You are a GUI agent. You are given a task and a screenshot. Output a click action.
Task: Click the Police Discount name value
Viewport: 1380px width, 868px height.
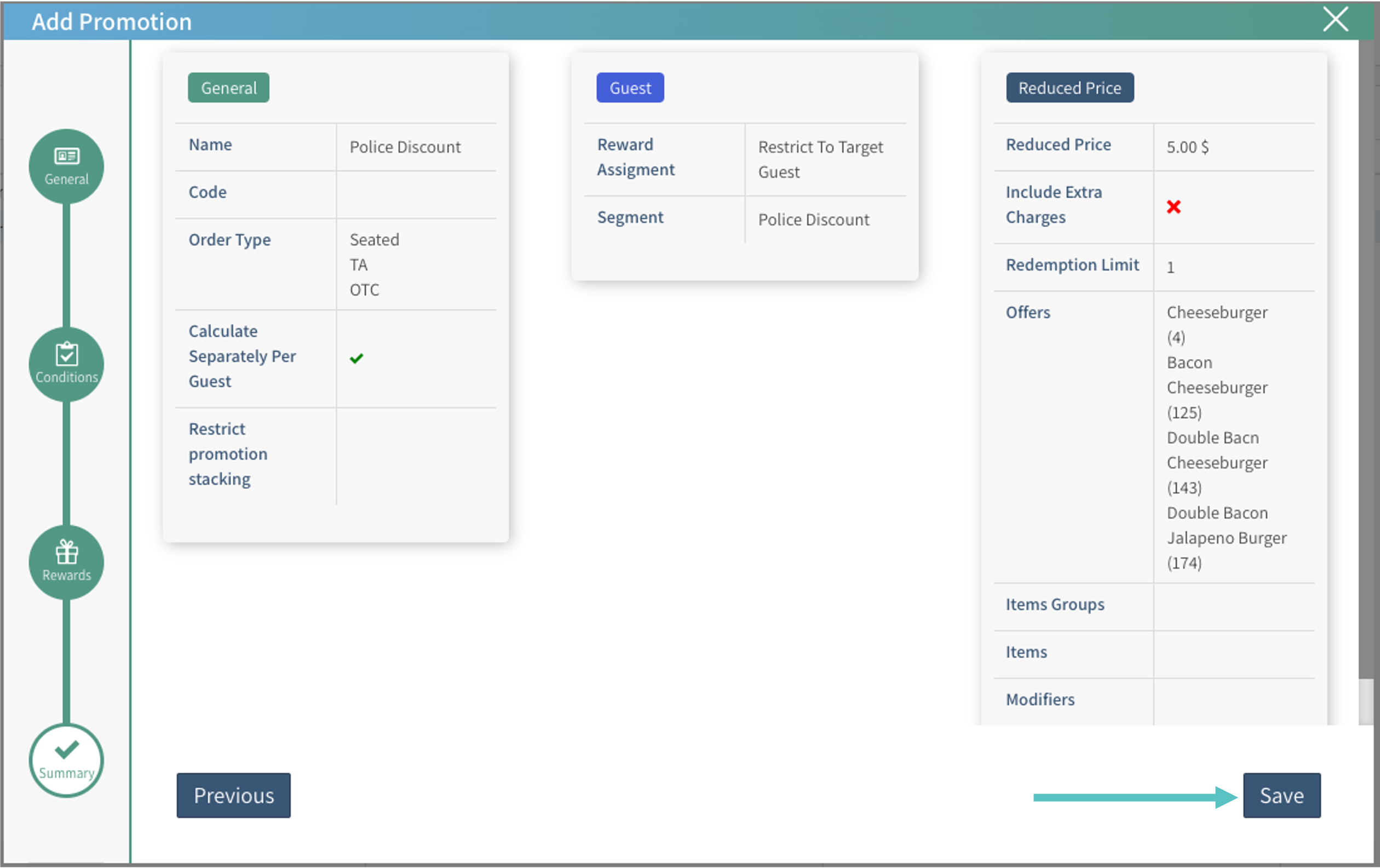coord(405,147)
